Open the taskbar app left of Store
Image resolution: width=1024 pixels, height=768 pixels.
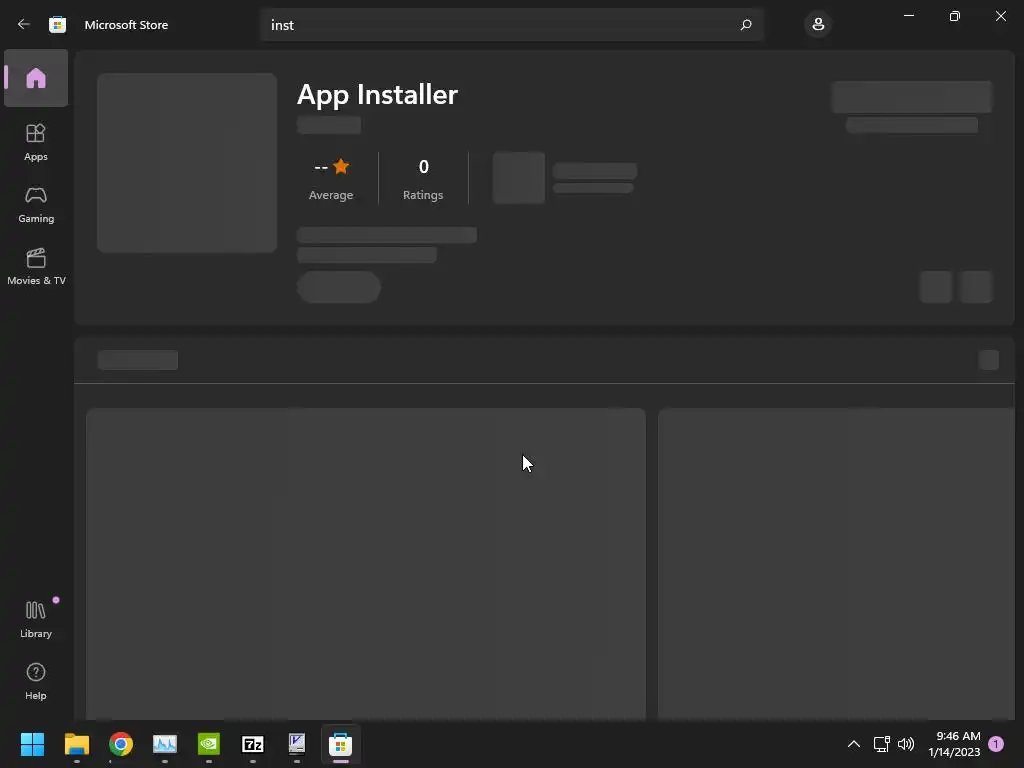click(297, 744)
